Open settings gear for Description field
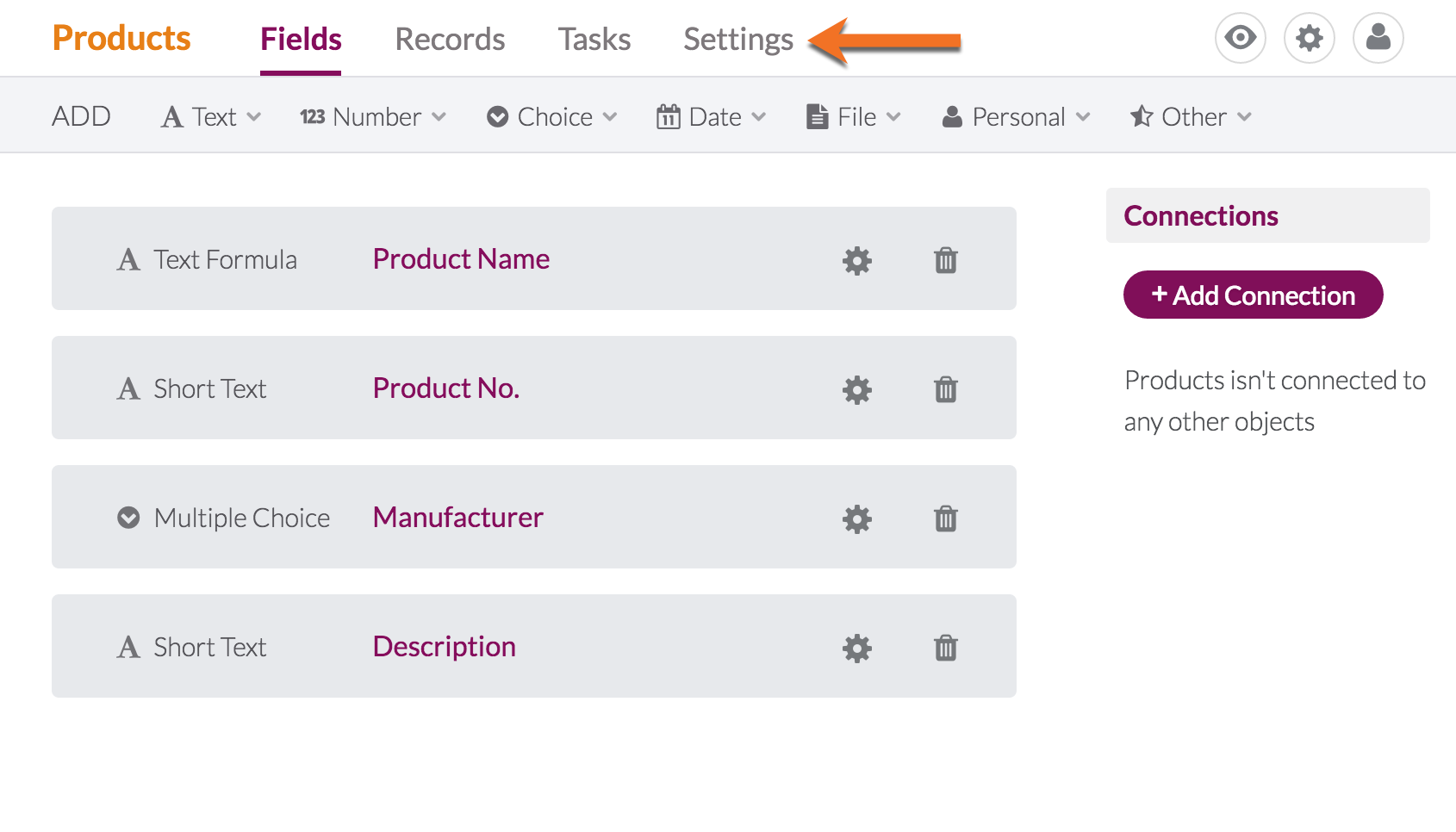The image size is (1456, 832). pyautogui.click(x=857, y=648)
